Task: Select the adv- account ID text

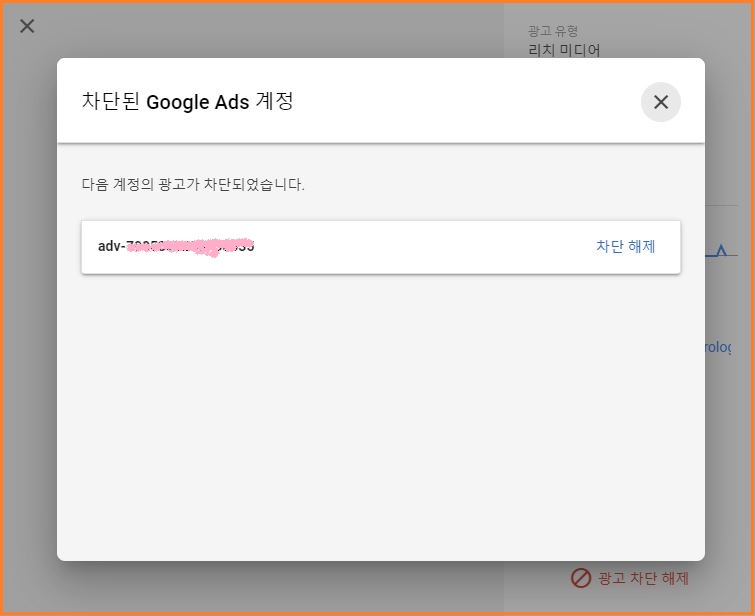Action: [x=176, y=247]
